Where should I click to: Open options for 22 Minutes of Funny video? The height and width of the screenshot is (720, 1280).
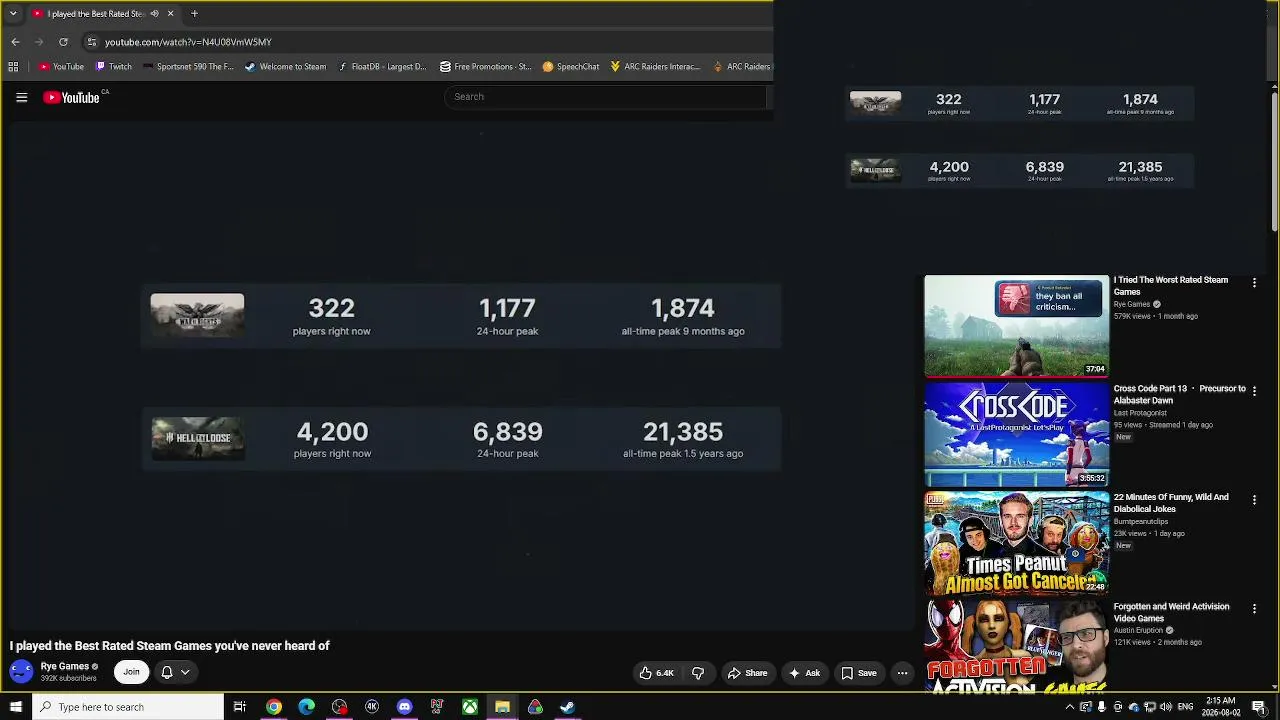[x=1254, y=500]
